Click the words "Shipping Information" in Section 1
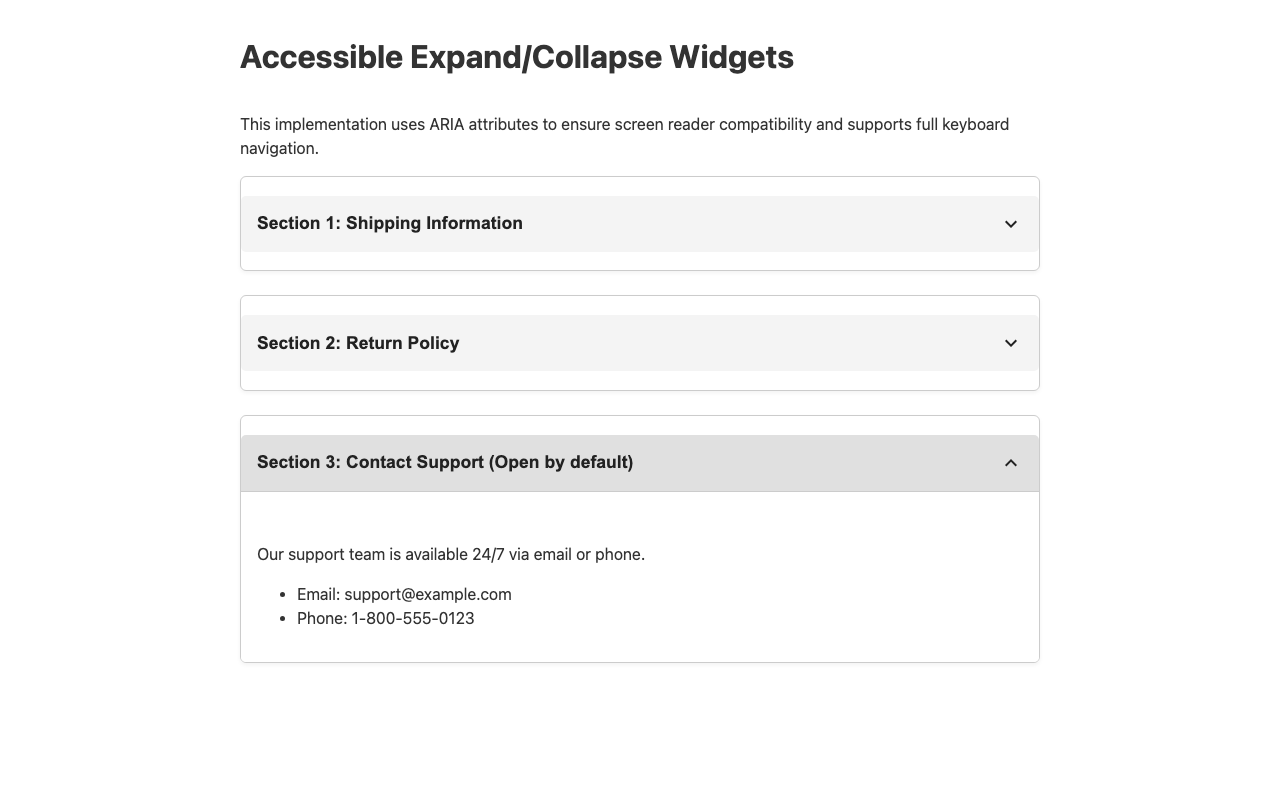The height and width of the screenshot is (800, 1280). pyautogui.click(x=434, y=223)
